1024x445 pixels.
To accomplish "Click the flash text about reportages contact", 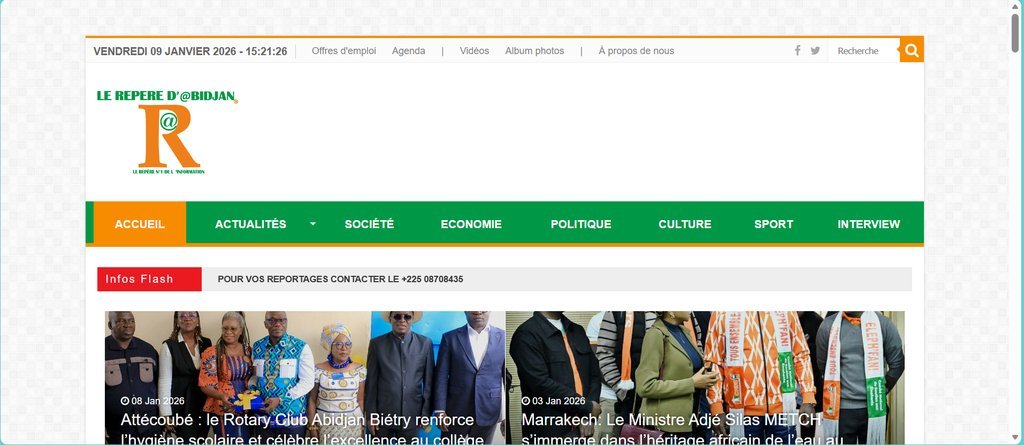I will pos(340,279).
